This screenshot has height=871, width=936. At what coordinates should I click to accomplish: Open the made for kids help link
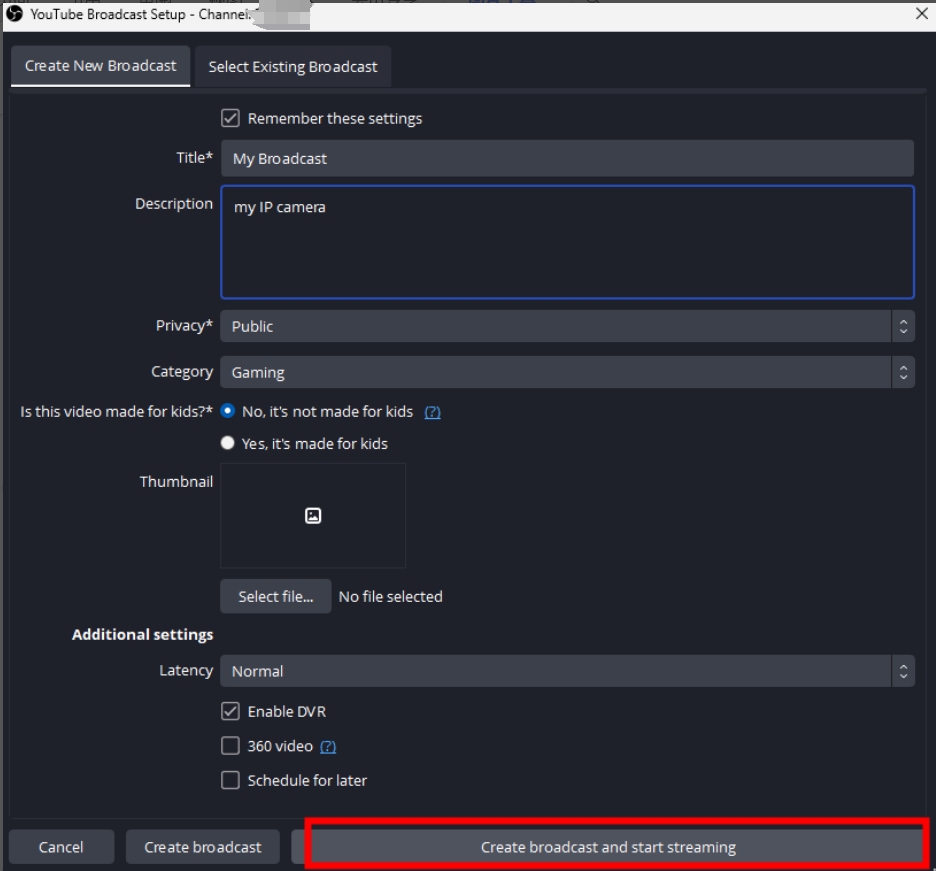click(x=432, y=412)
